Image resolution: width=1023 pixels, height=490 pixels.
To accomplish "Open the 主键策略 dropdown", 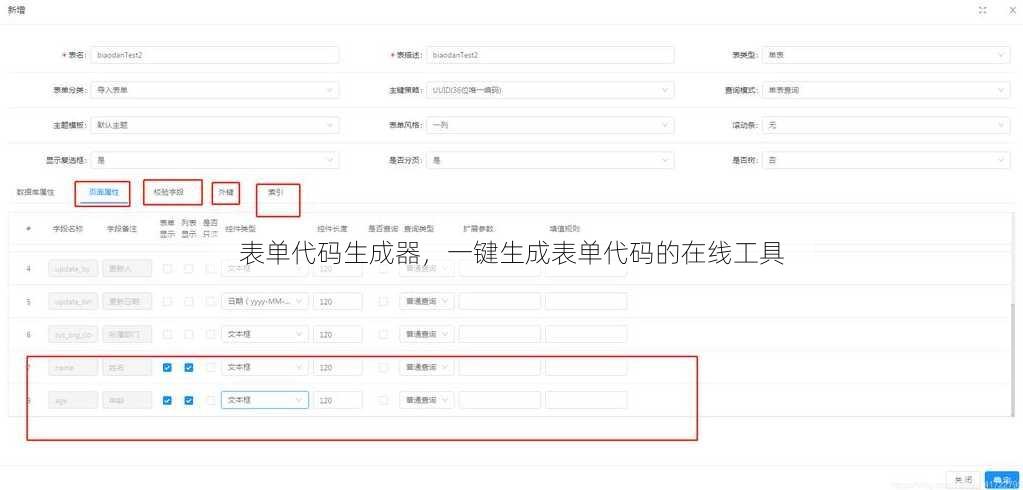I will point(550,90).
